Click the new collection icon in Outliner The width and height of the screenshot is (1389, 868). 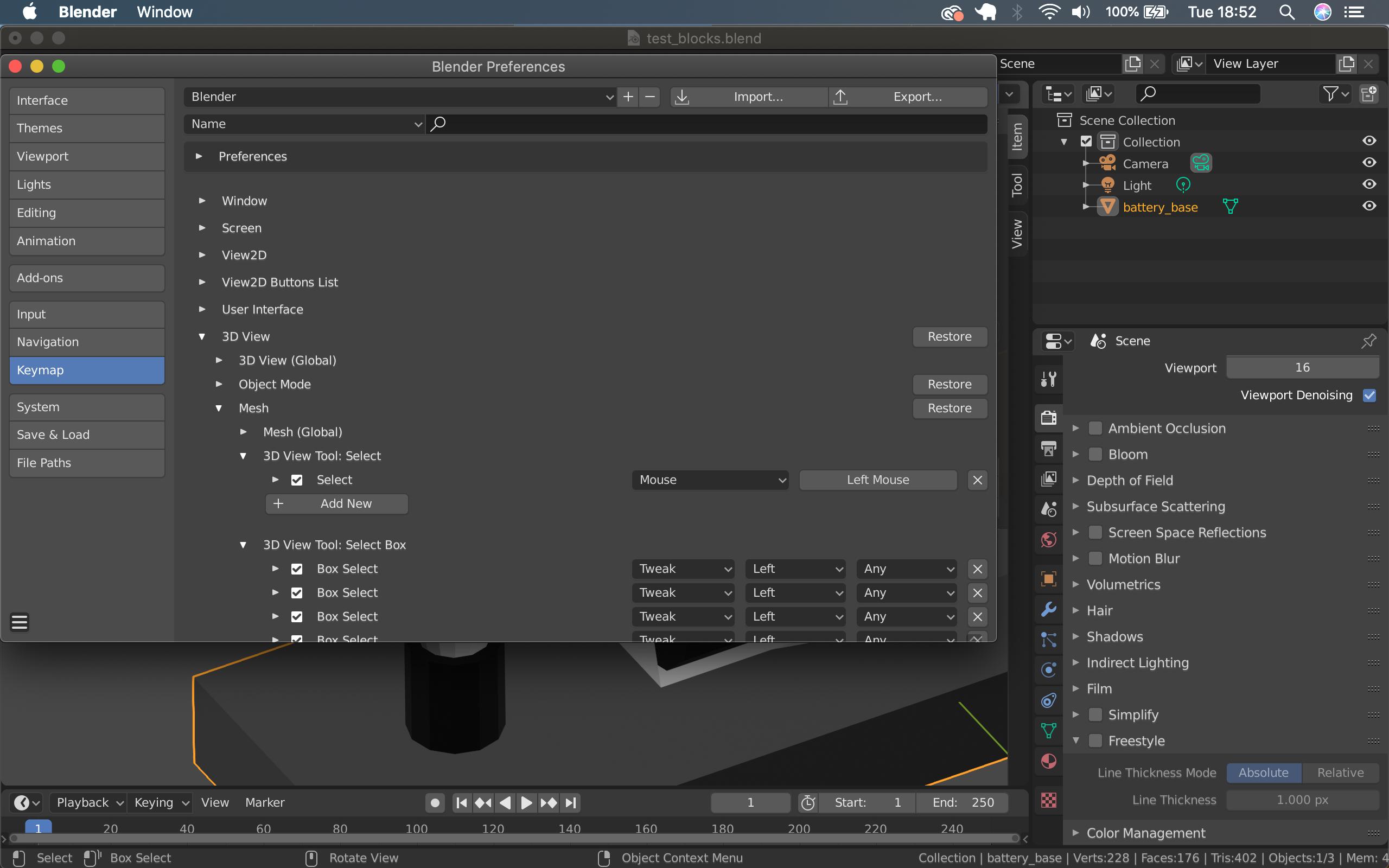click(1368, 93)
